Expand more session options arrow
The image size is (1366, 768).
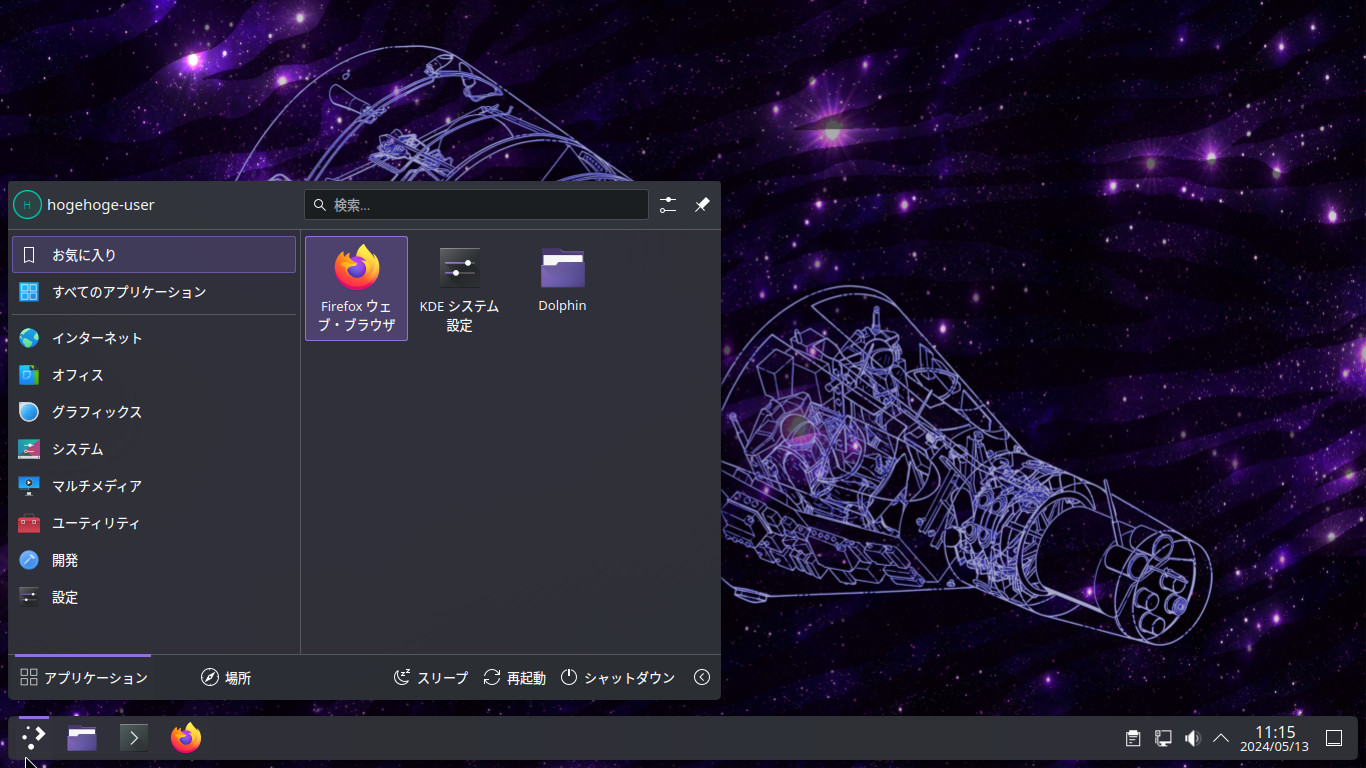click(702, 678)
